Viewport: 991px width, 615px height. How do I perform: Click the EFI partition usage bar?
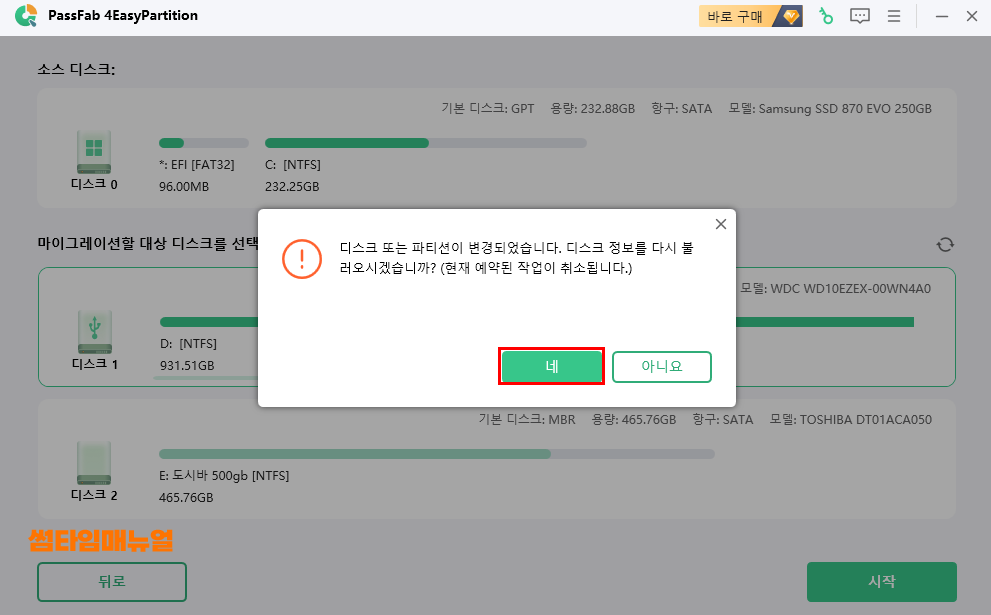[x=204, y=143]
